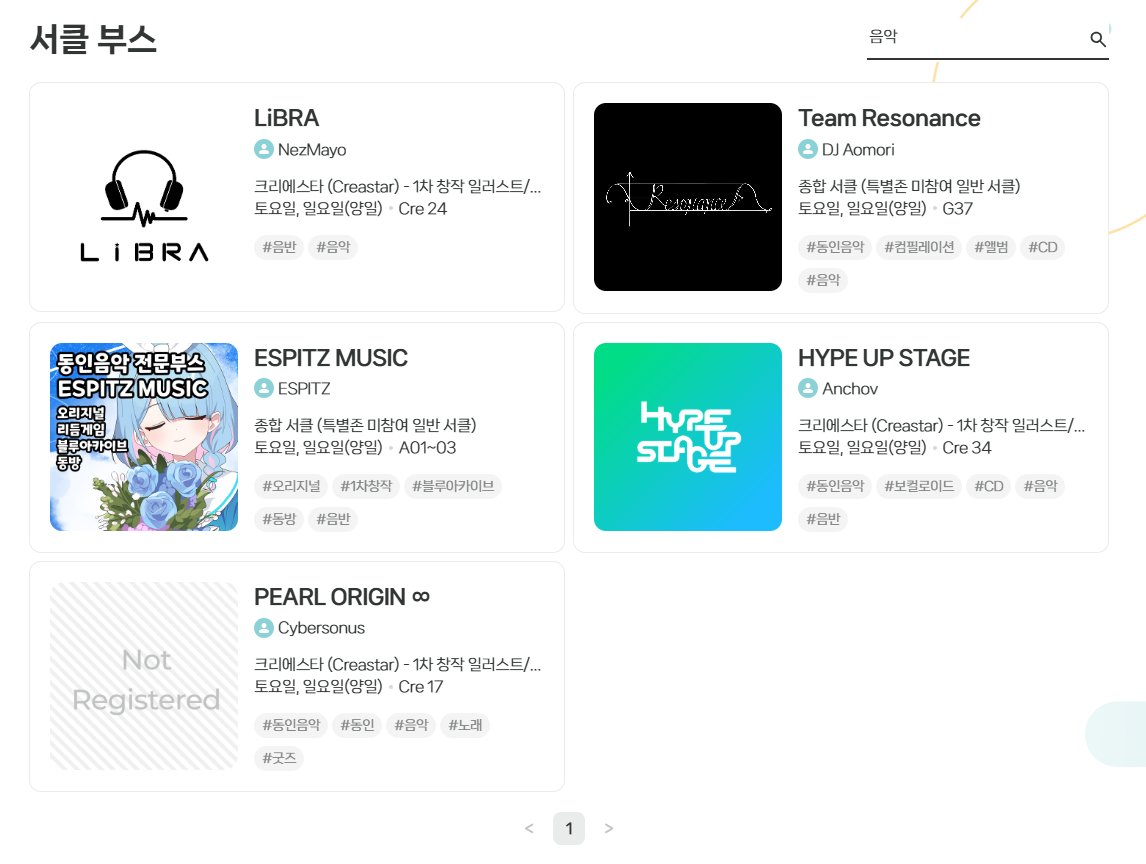Click the #음악 tag on Team Resonance card
This screenshot has height=864, width=1146.
coord(823,280)
